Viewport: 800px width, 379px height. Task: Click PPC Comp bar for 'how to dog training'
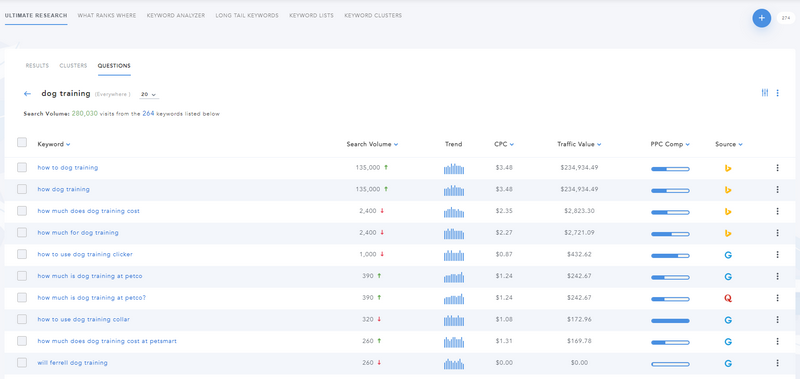point(670,169)
